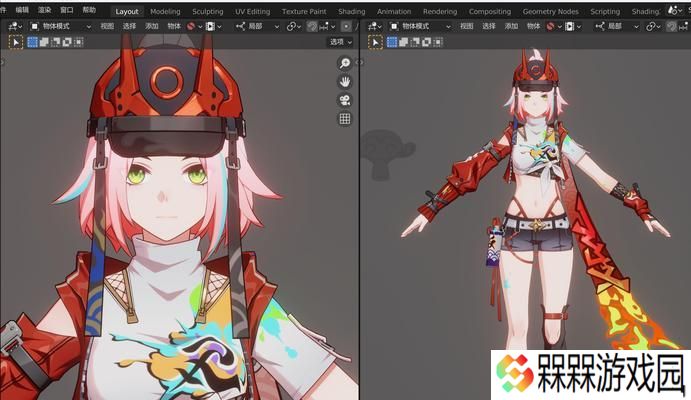Open 视图 menu in left viewport
Viewport: 691px width, 400px height.
(x=107, y=26)
